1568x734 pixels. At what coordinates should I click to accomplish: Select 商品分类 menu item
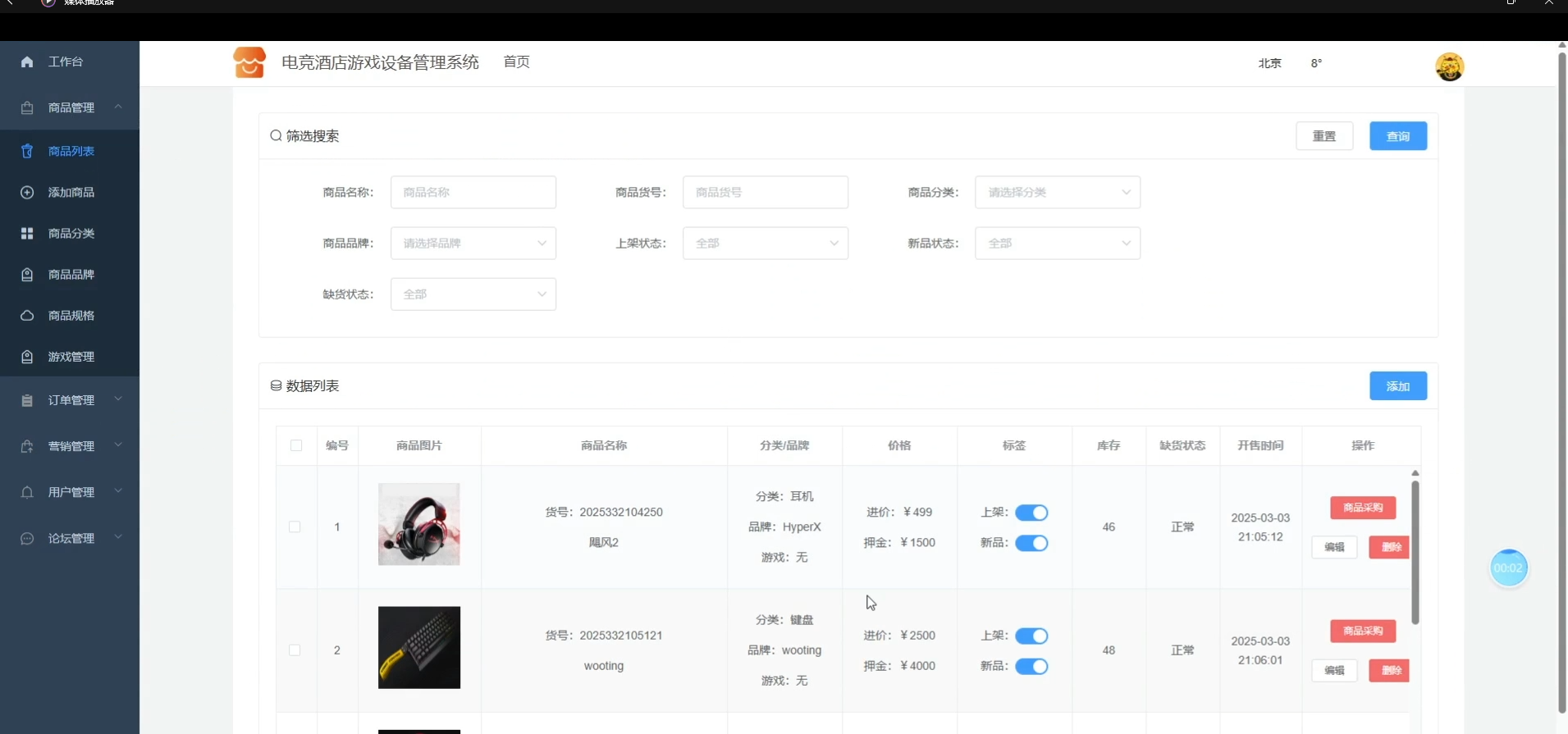(x=70, y=233)
